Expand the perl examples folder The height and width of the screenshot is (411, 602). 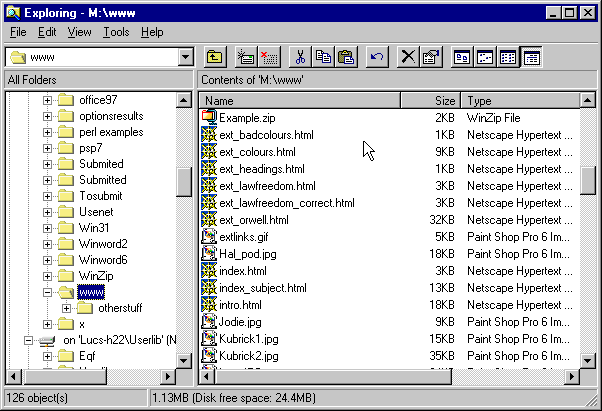coord(47,132)
